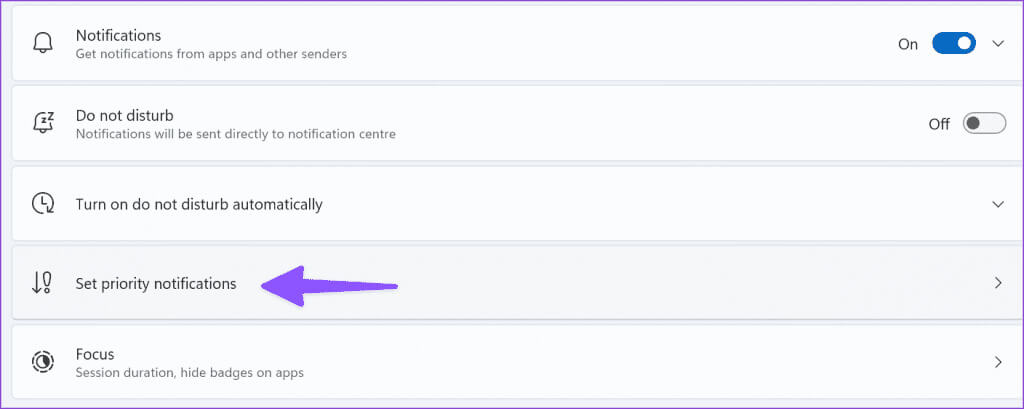Click the Off label beside Do not disturb switch
Viewport: 1024px width, 409px height.
939,124
